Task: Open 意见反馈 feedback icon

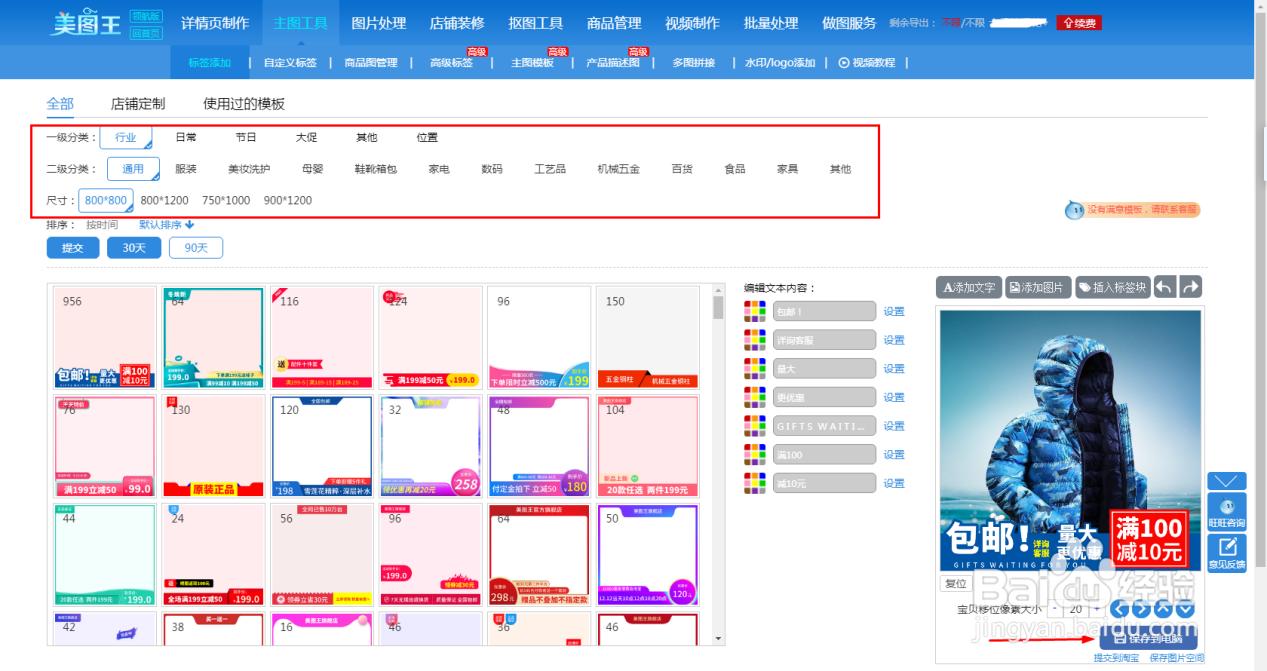Action: (x=1227, y=552)
